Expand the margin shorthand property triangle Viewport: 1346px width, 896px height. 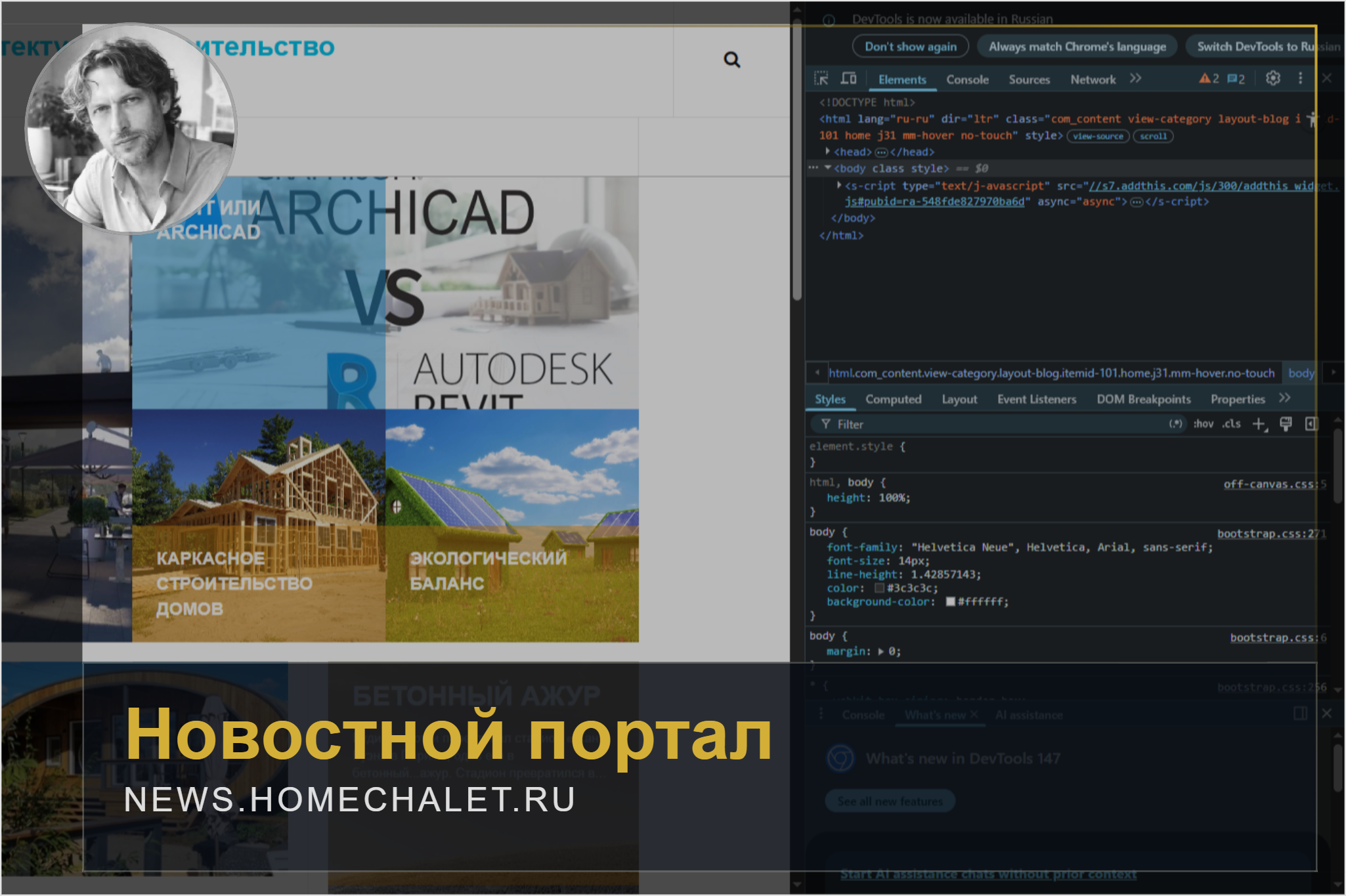click(x=881, y=651)
